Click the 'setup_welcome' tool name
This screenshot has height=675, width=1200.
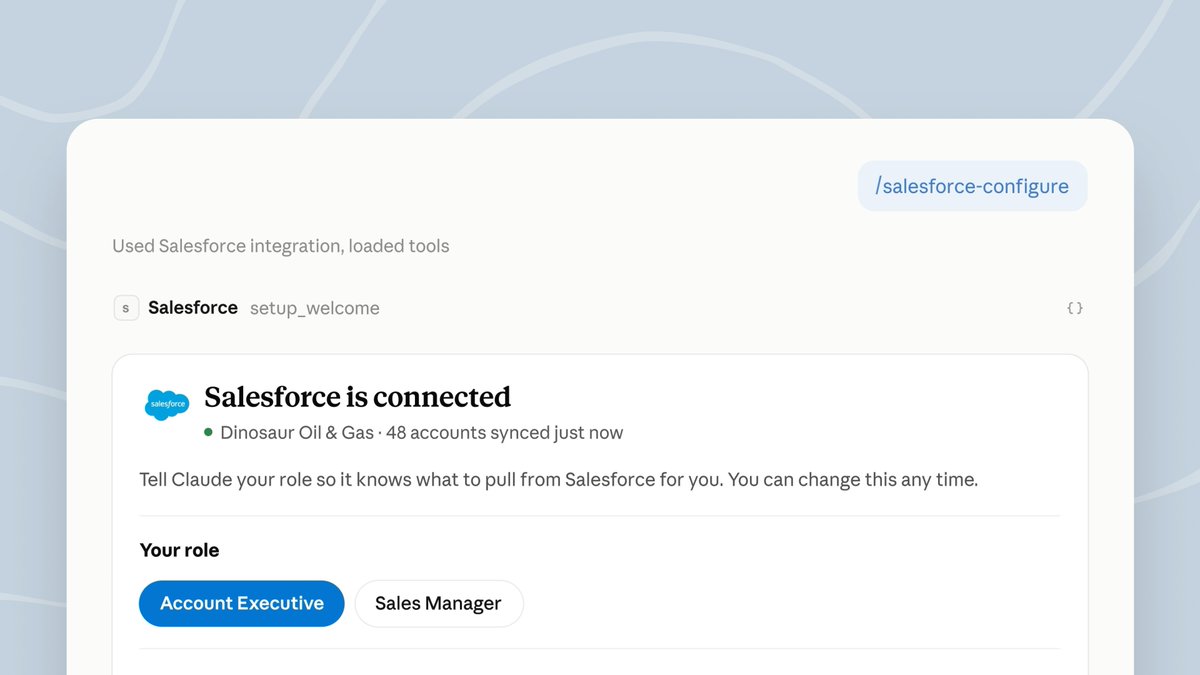(315, 308)
